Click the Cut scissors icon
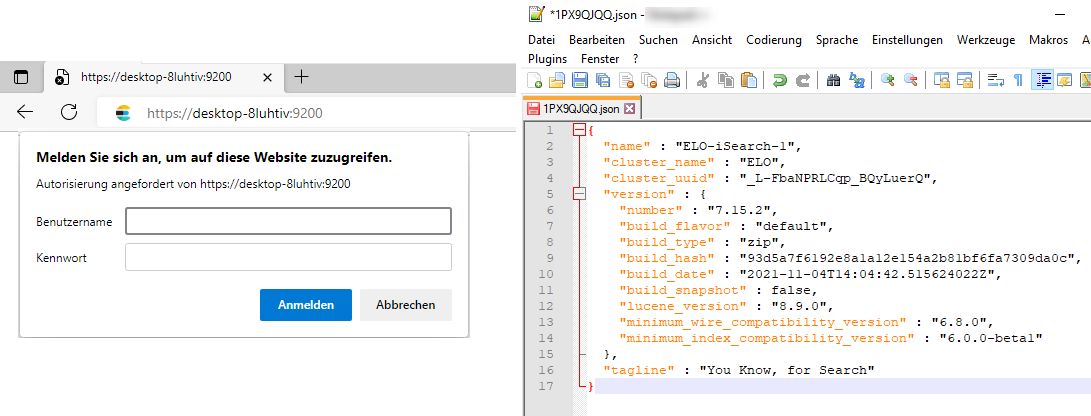 coord(702,81)
